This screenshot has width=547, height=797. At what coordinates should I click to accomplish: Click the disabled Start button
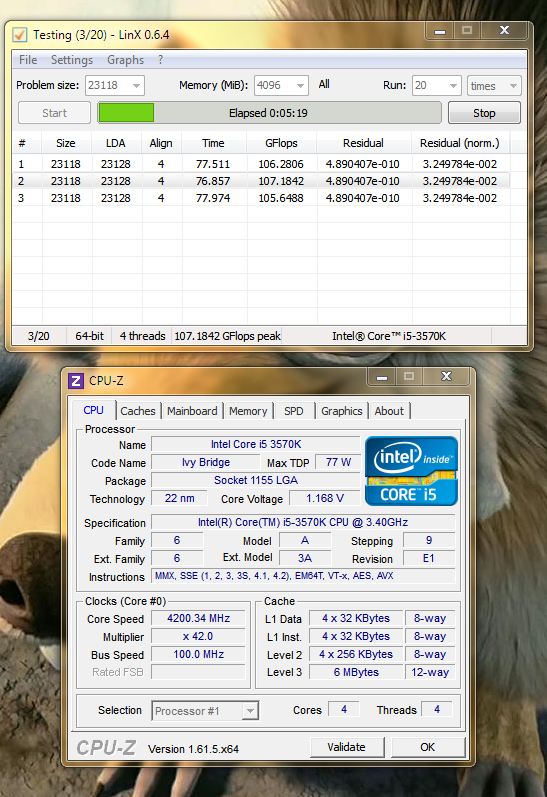[x=54, y=113]
